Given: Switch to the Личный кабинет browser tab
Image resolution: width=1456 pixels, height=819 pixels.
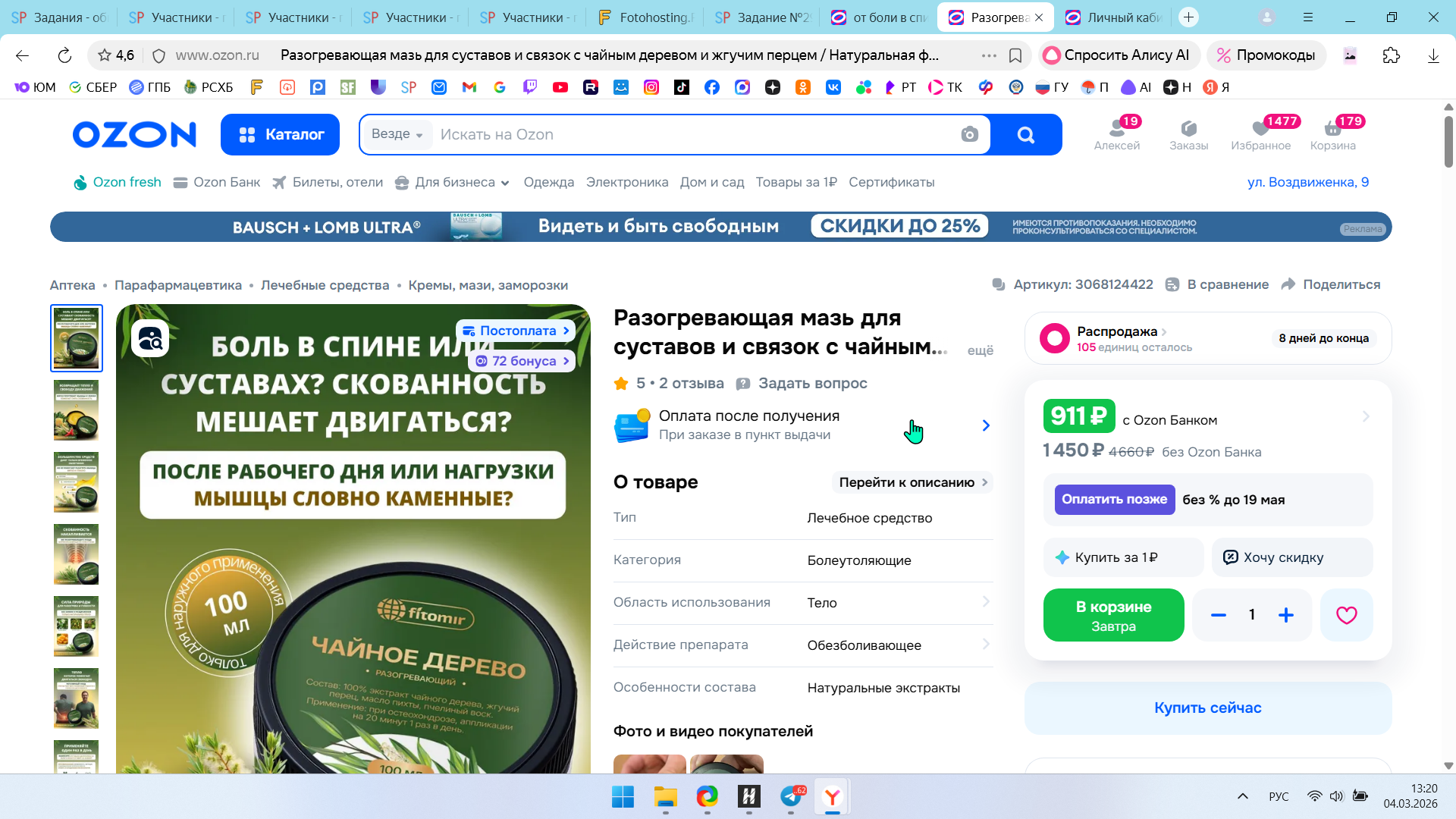Looking at the screenshot, I should pyautogui.click(x=1113, y=17).
